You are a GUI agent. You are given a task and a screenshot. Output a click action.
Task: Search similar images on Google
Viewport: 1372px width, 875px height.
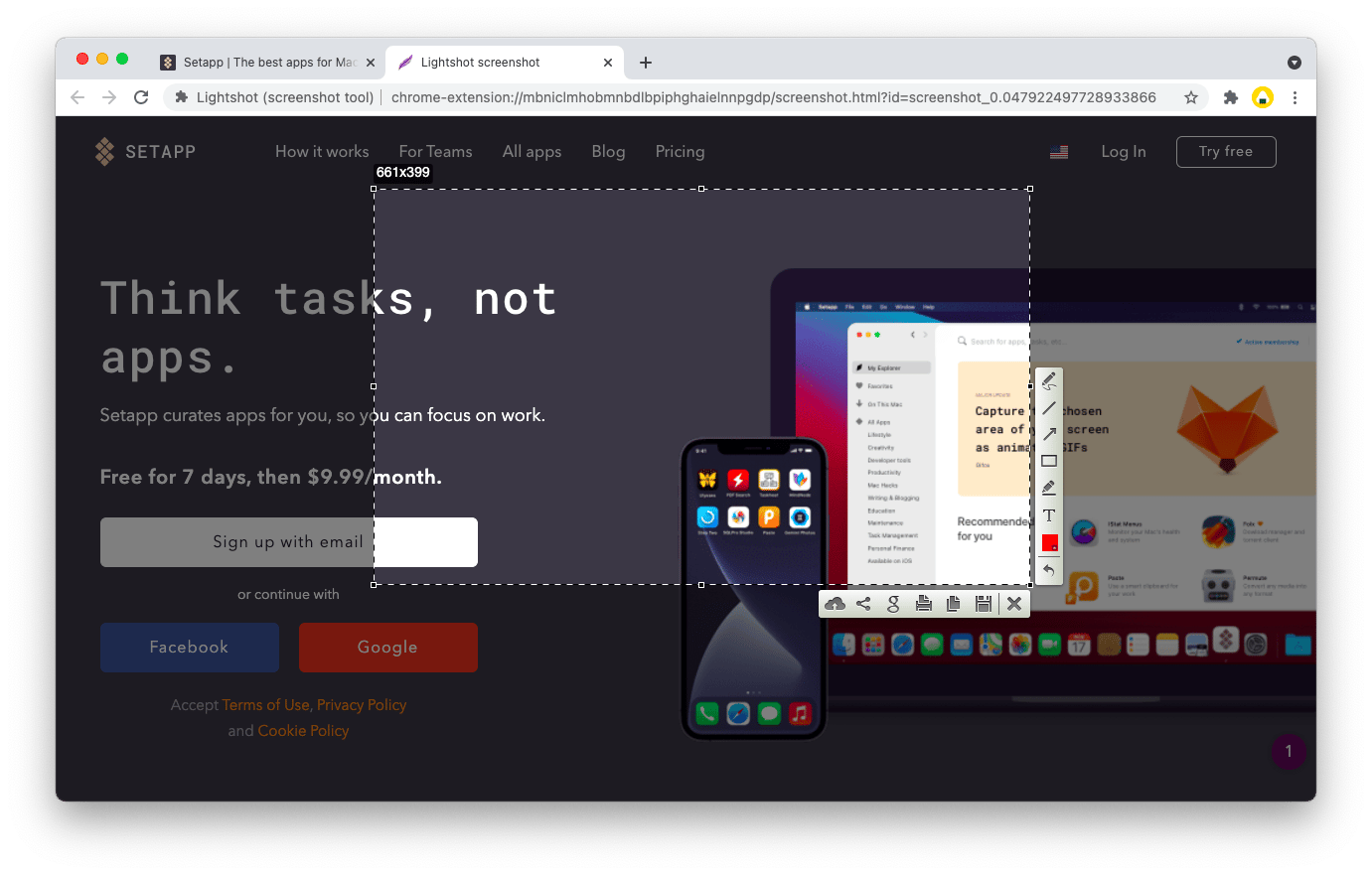(893, 604)
